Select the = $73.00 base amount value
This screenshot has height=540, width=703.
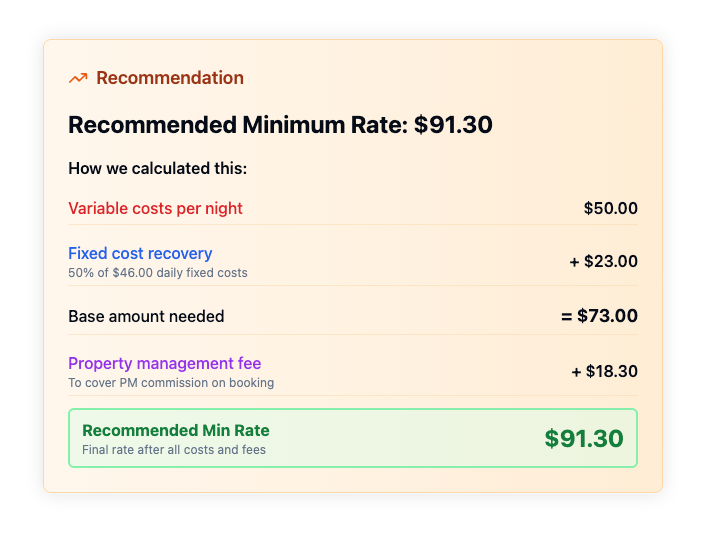[x=599, y=316]
